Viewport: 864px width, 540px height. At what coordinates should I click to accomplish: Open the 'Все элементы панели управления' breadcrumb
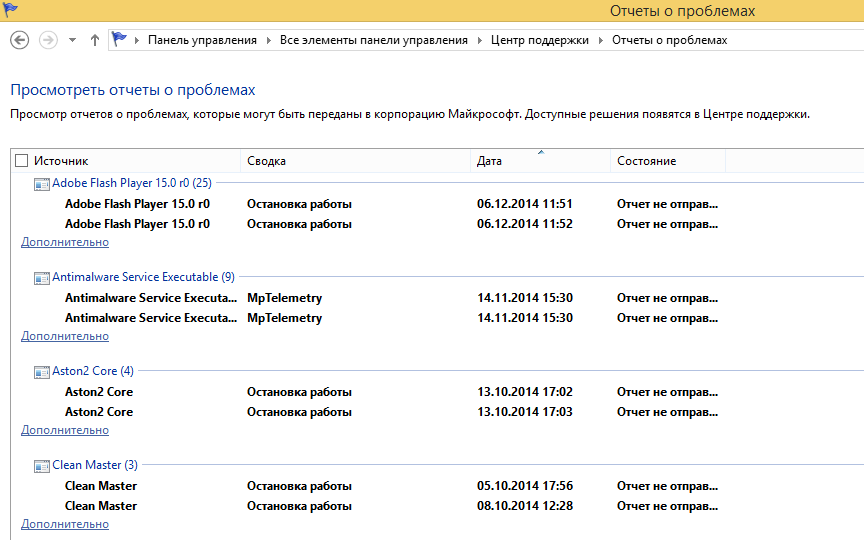(x=374, y=40)
